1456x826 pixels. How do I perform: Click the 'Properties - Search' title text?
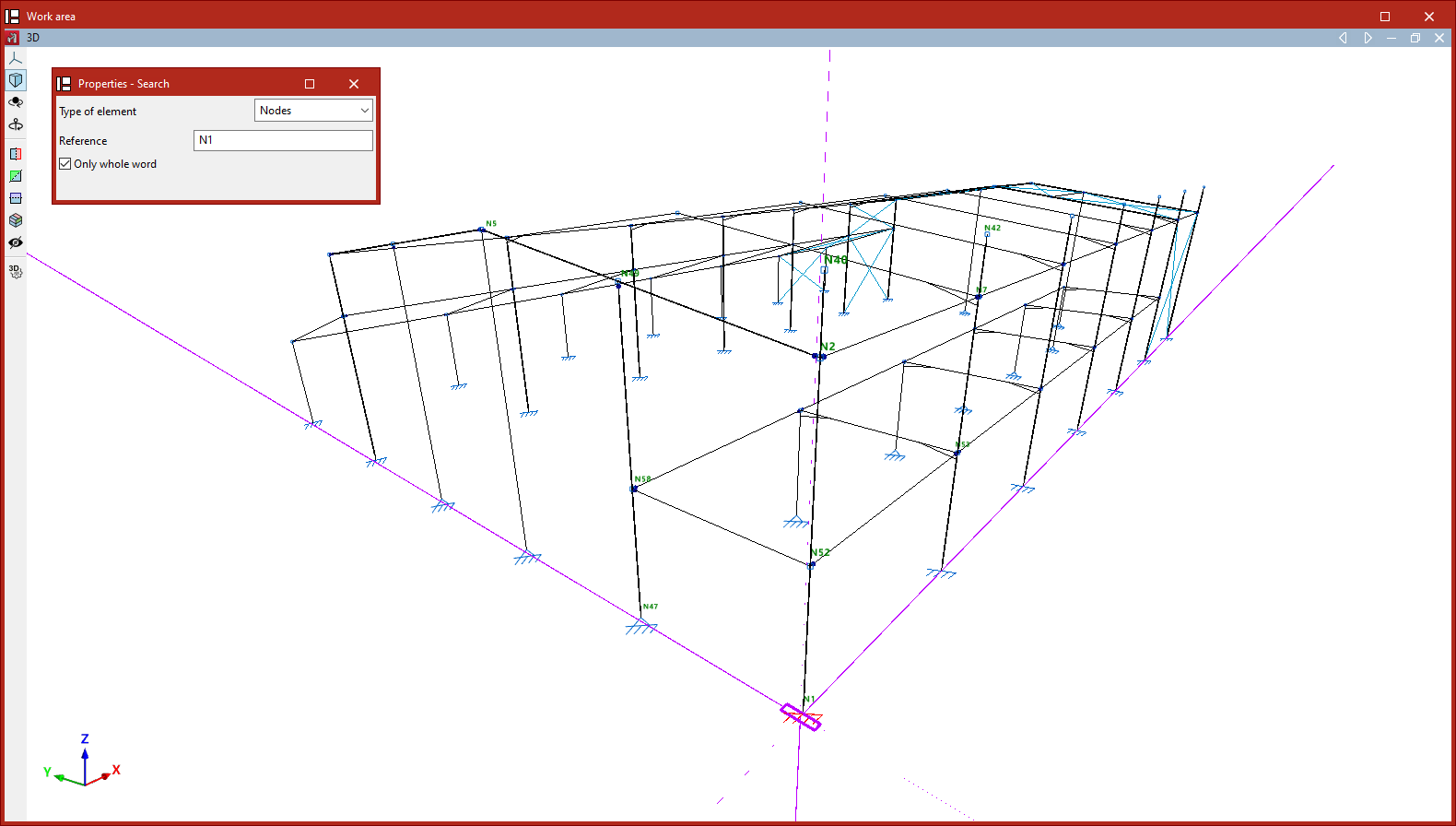123,84
